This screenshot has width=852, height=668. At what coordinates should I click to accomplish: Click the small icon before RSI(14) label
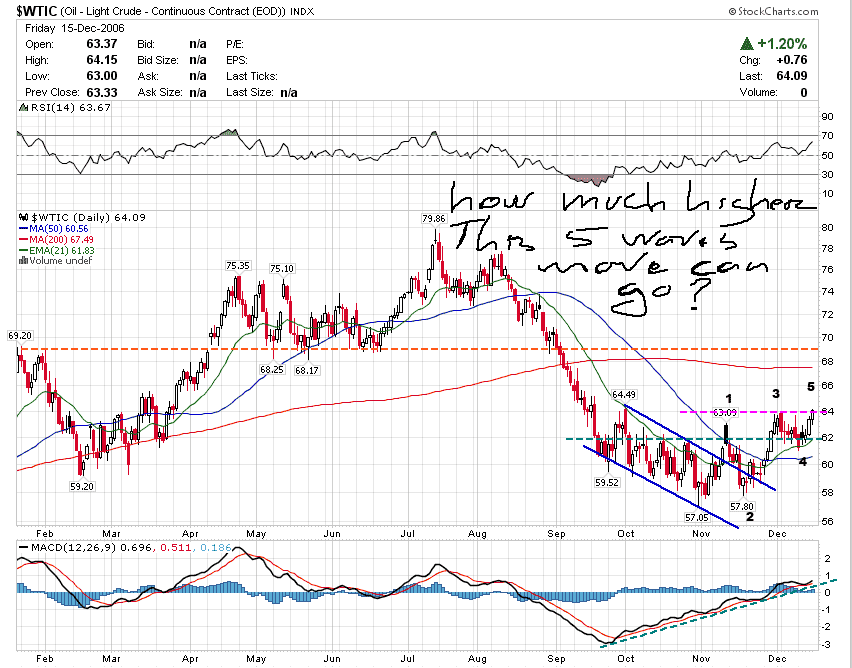[23, 108]
